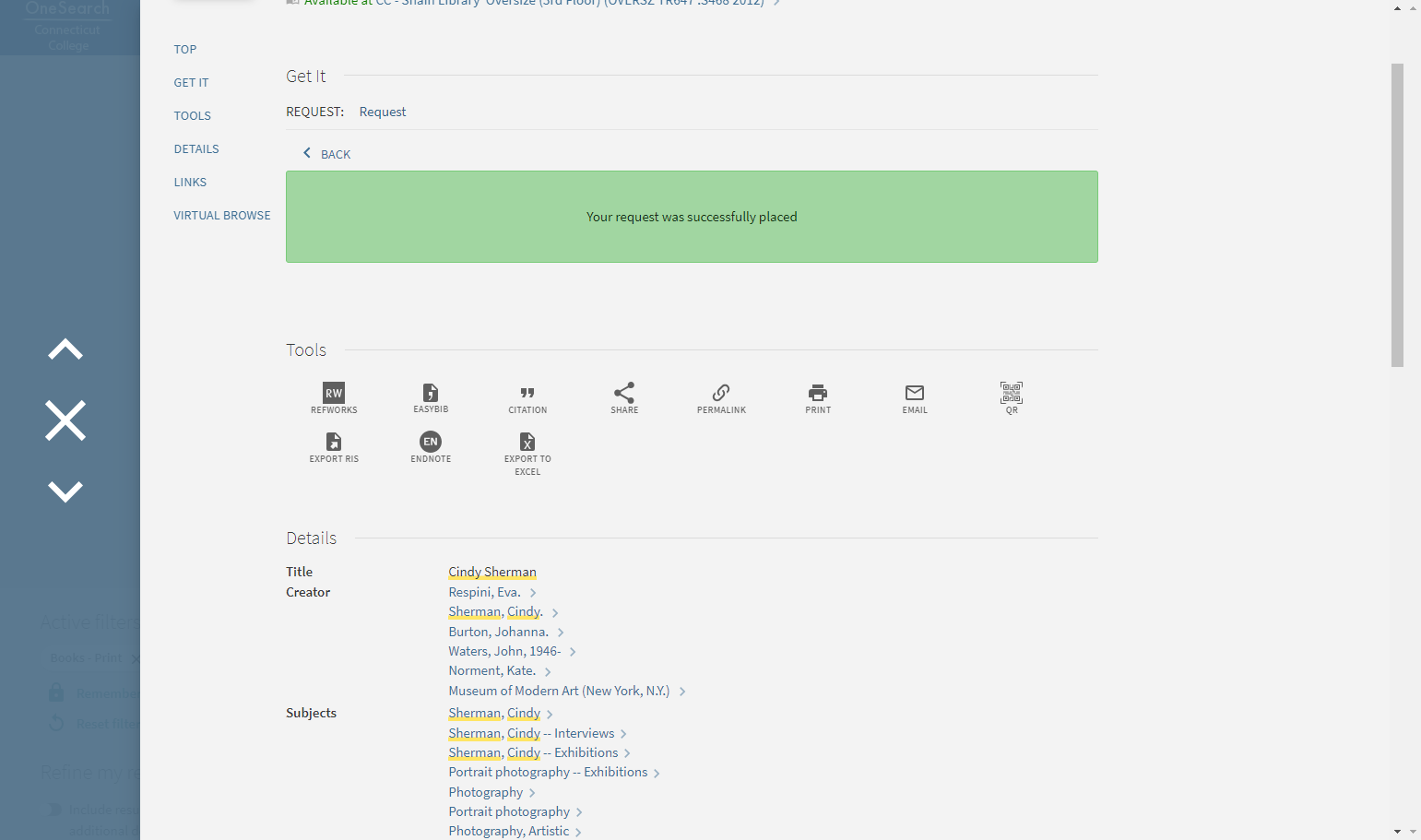Search subject Portrait photography

click(x=509, y=811)
